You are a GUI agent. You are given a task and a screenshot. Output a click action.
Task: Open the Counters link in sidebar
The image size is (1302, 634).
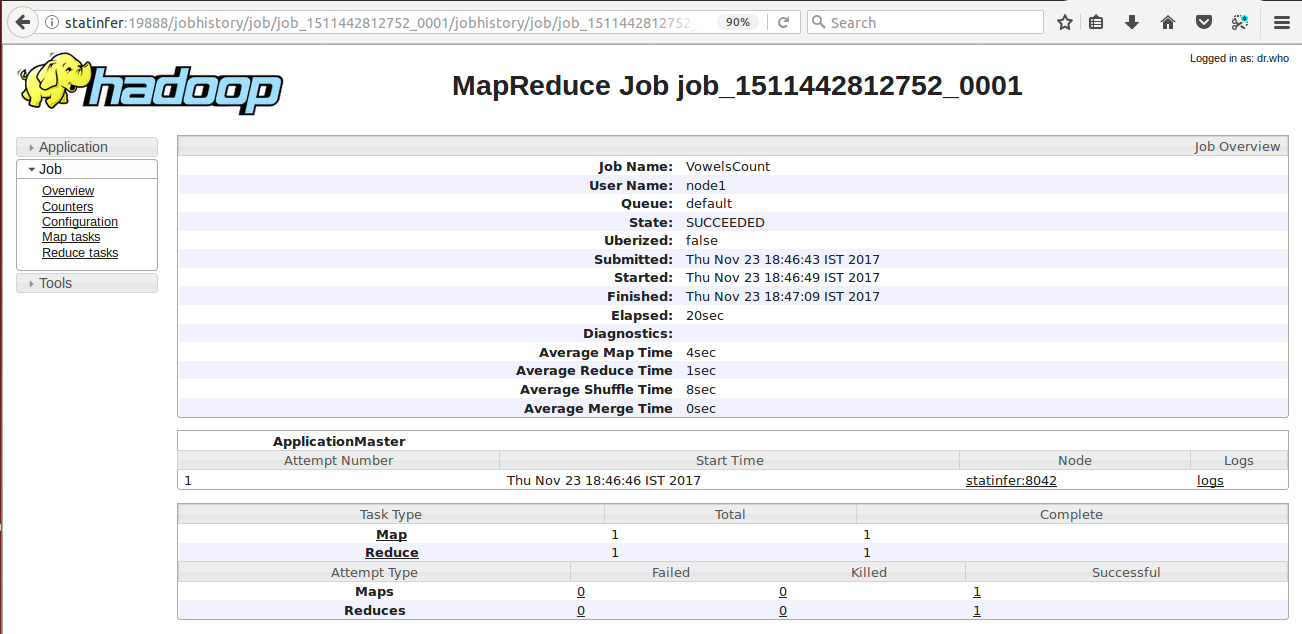(67, 207)
